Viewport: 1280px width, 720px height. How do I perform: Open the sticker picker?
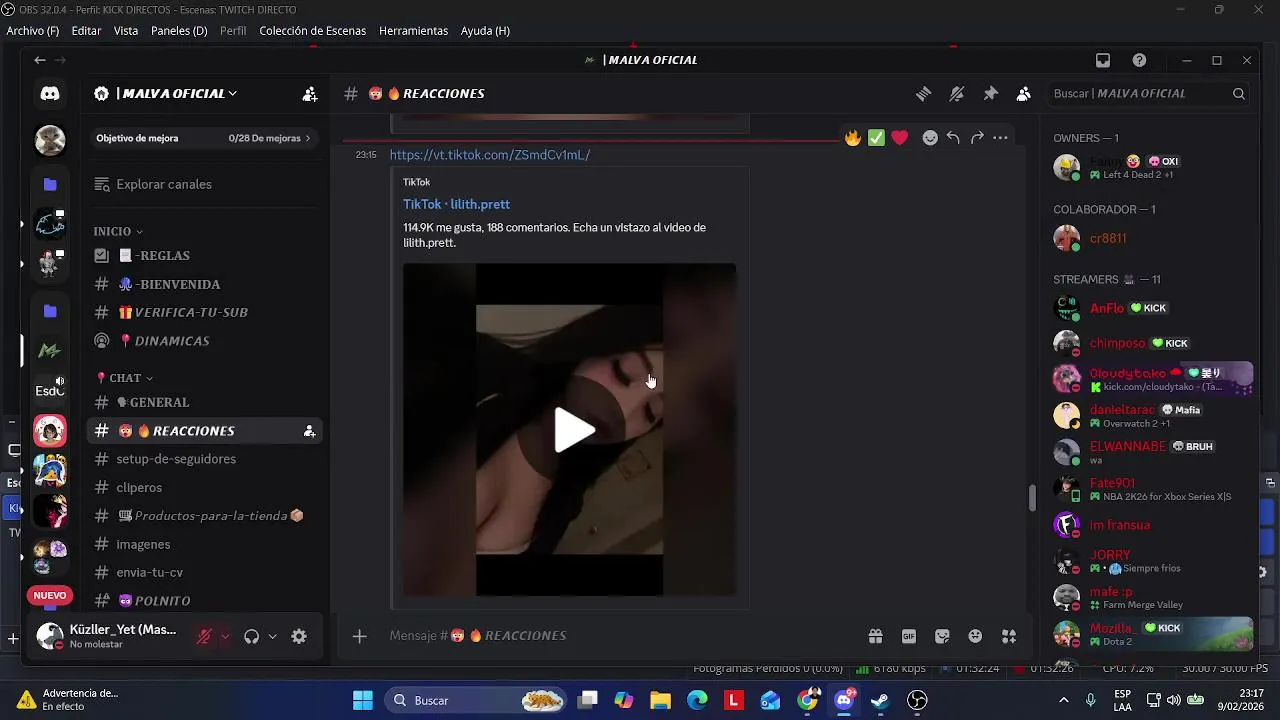click(942, 636)
